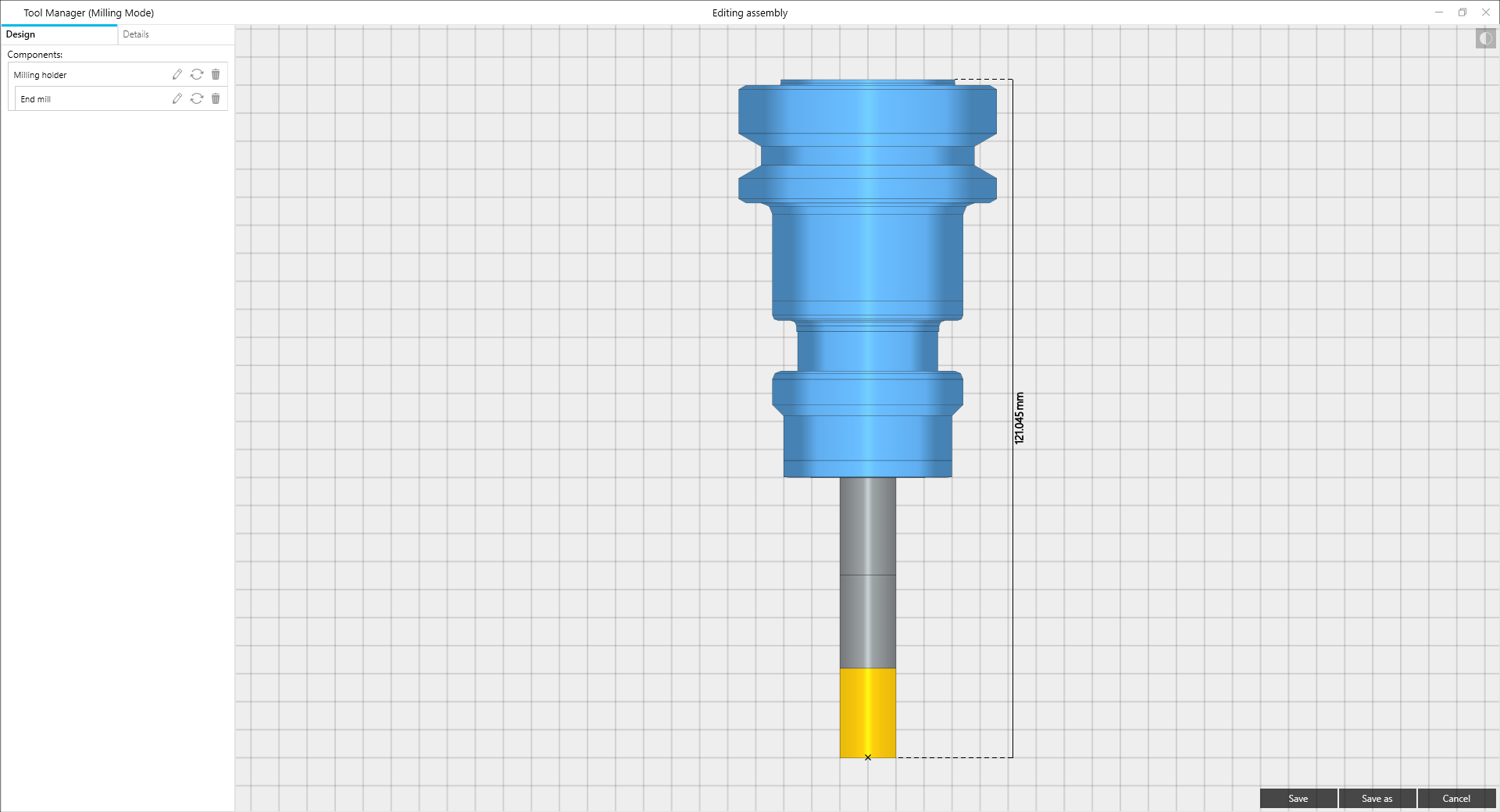The width and height of the screenshot is (1500, 812).
Task: Minimize the Tool Manager window
Action: click(x=1439, y=12)
